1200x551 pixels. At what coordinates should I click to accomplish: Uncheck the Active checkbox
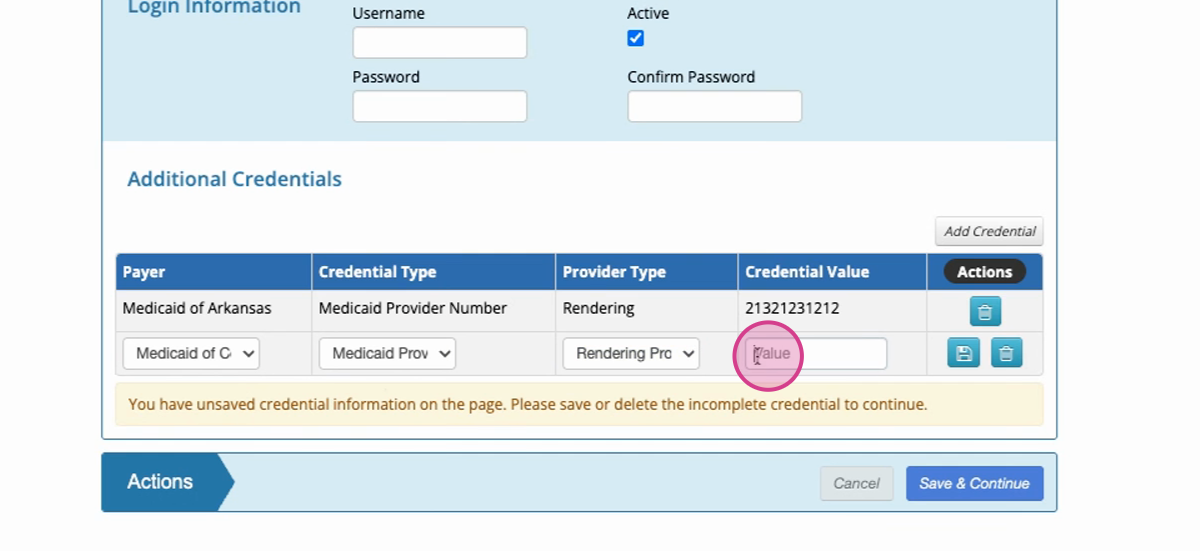[635, 38]
